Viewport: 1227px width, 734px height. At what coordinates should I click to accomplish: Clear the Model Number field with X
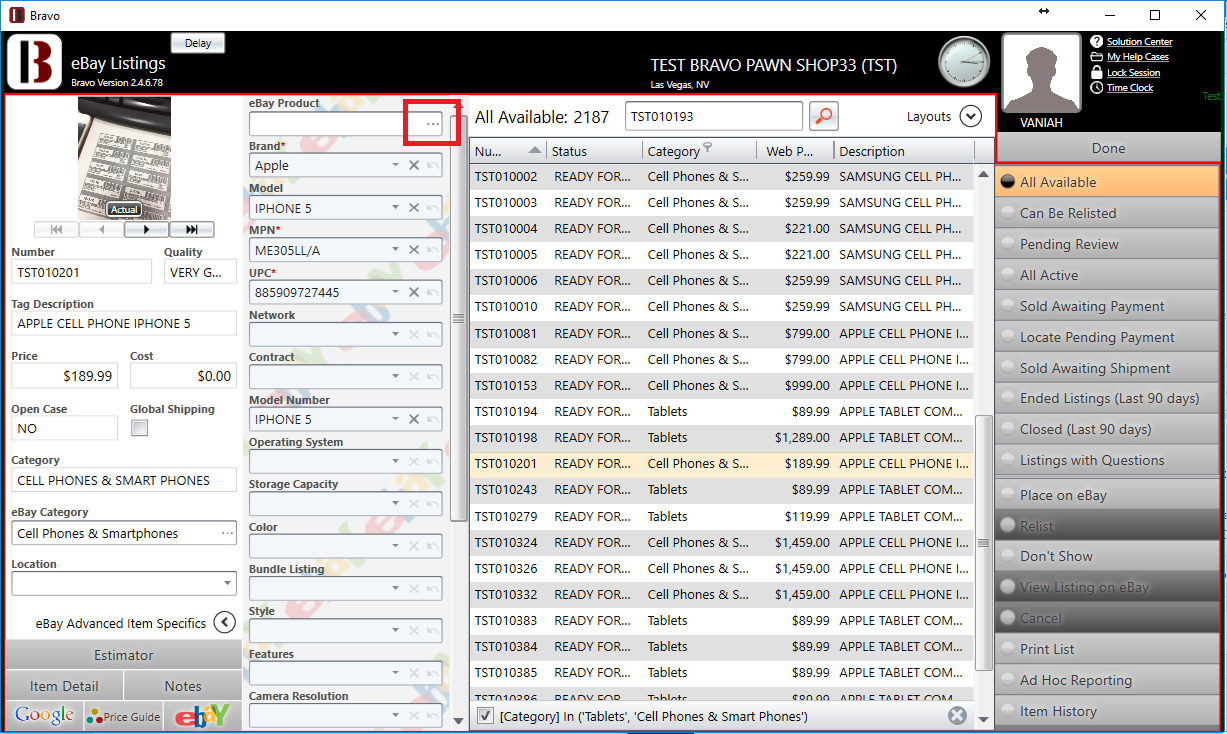tap(414, 419)
